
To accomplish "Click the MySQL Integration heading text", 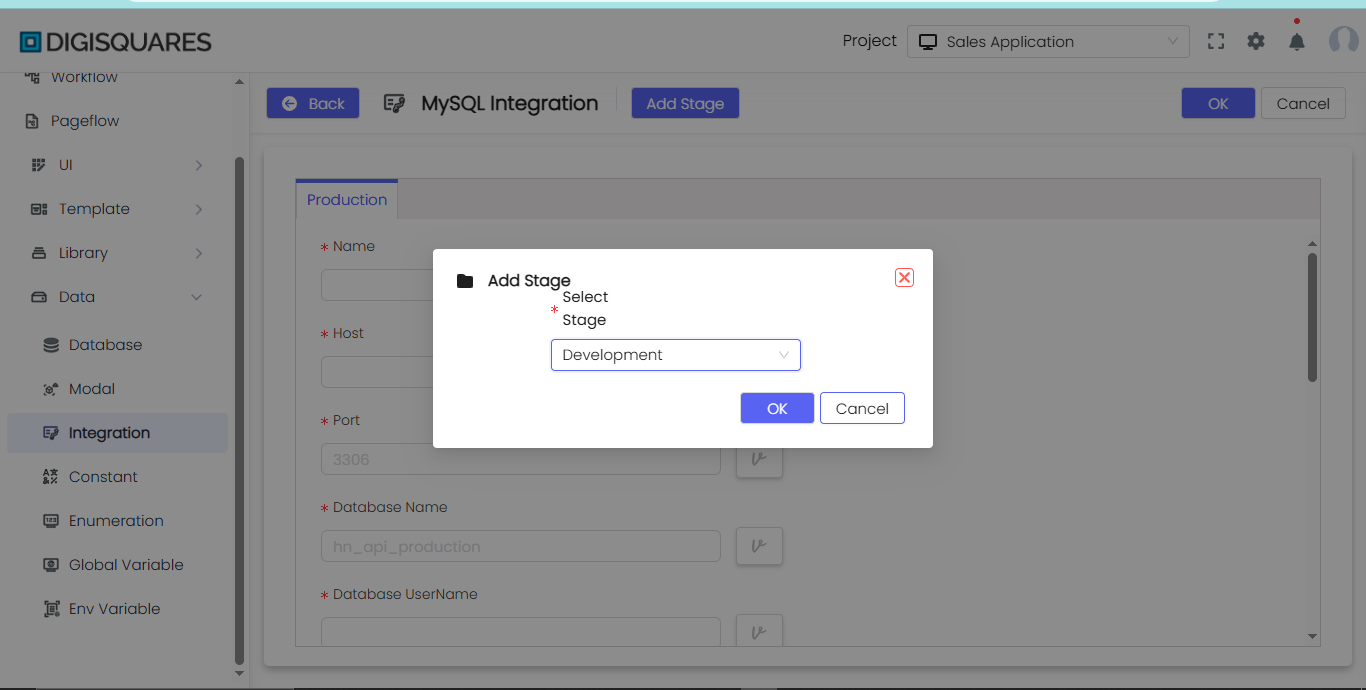I will (x=510, y=103).
